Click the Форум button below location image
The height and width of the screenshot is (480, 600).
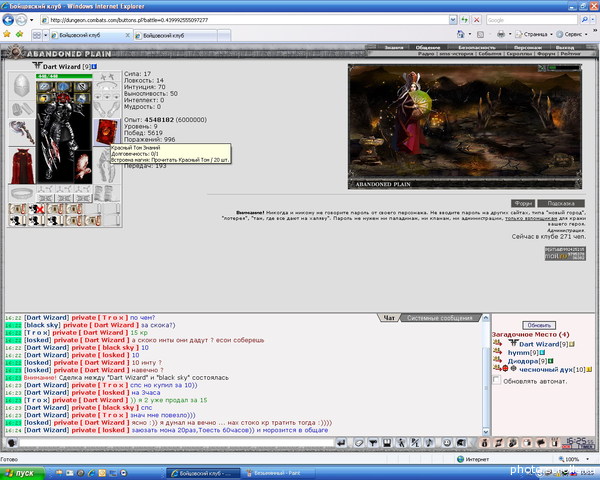pos(523,204)
